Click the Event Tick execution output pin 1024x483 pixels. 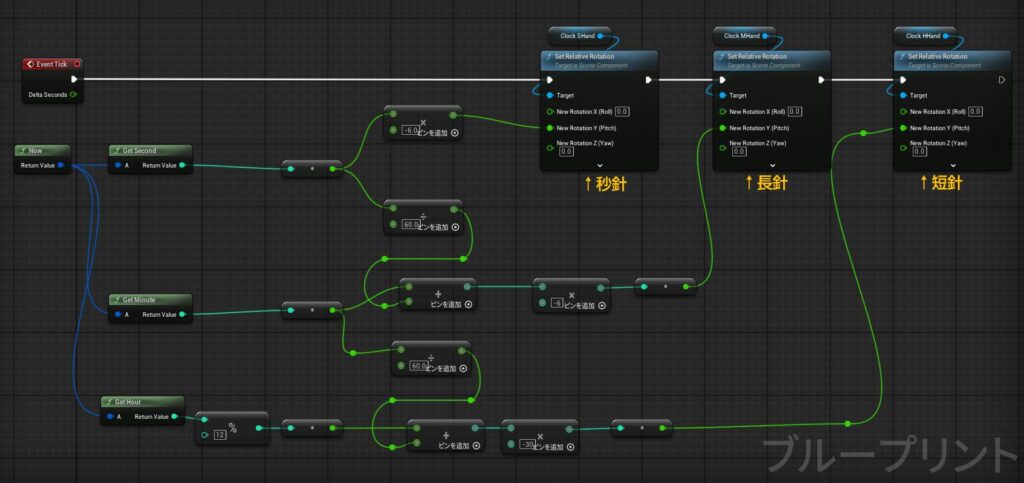click(x=73, y=79)
